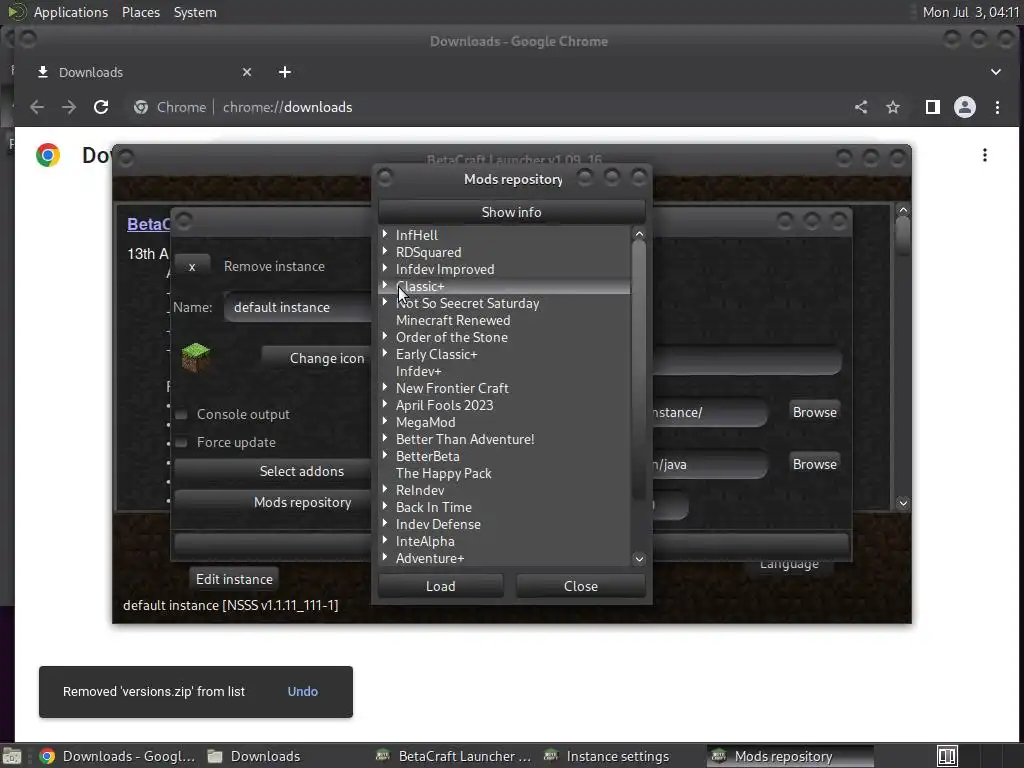Screen dimensions: 1024x768
Task: Toggle Console output checkbox
Action: 182,415
